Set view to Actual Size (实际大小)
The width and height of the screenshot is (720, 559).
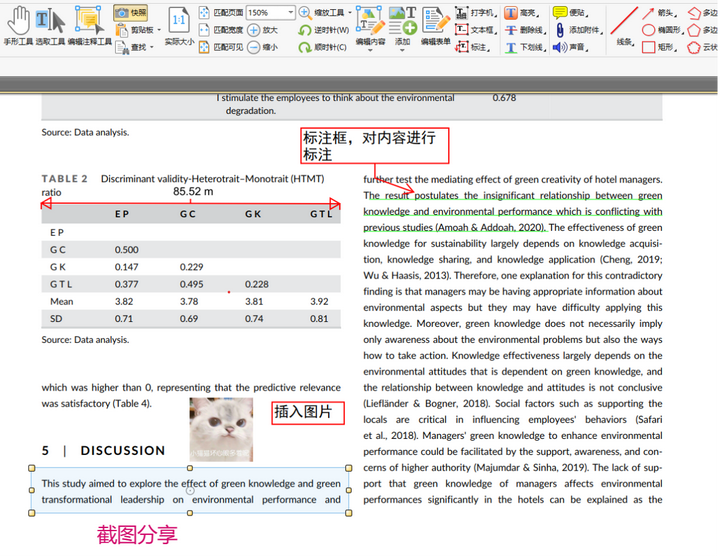[179, 26]
